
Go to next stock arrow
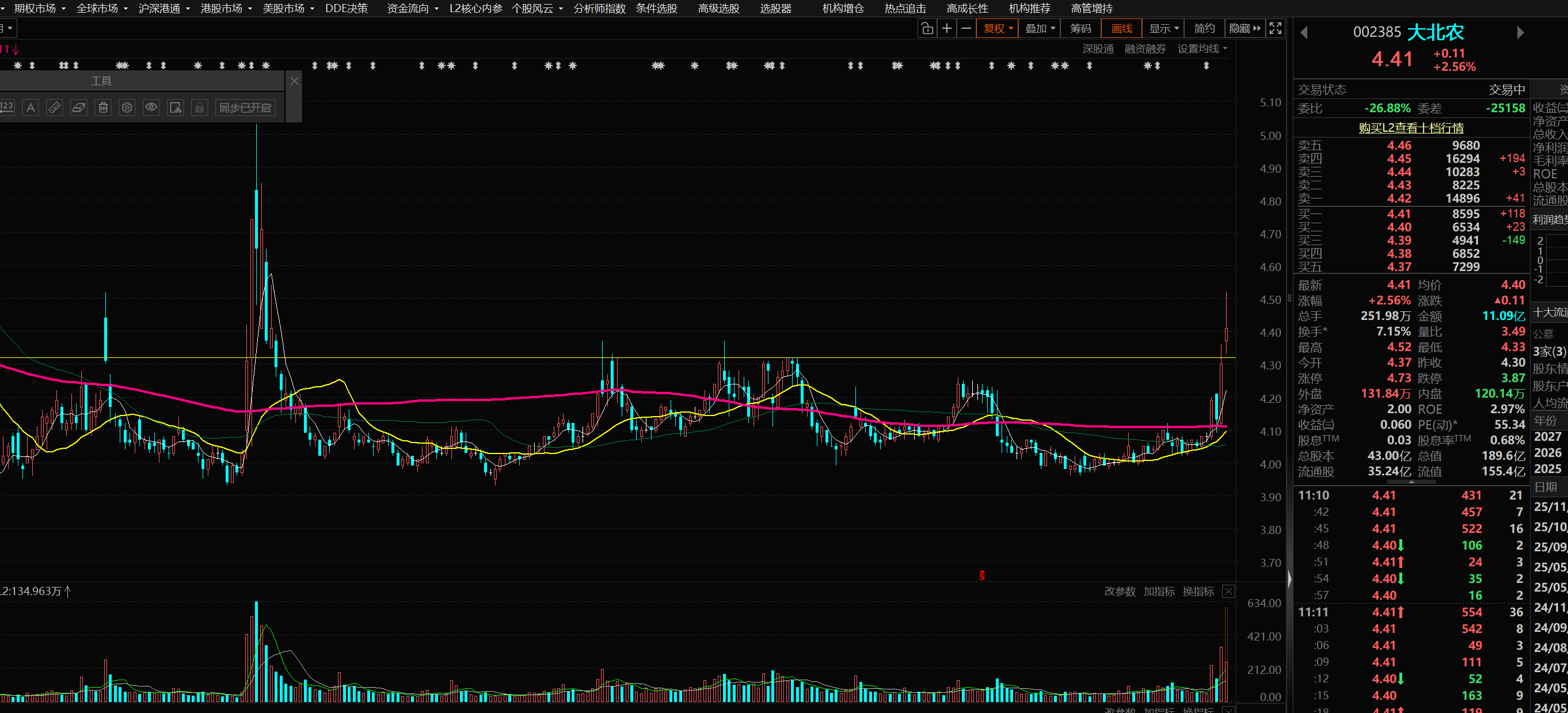pos(1520,32)
